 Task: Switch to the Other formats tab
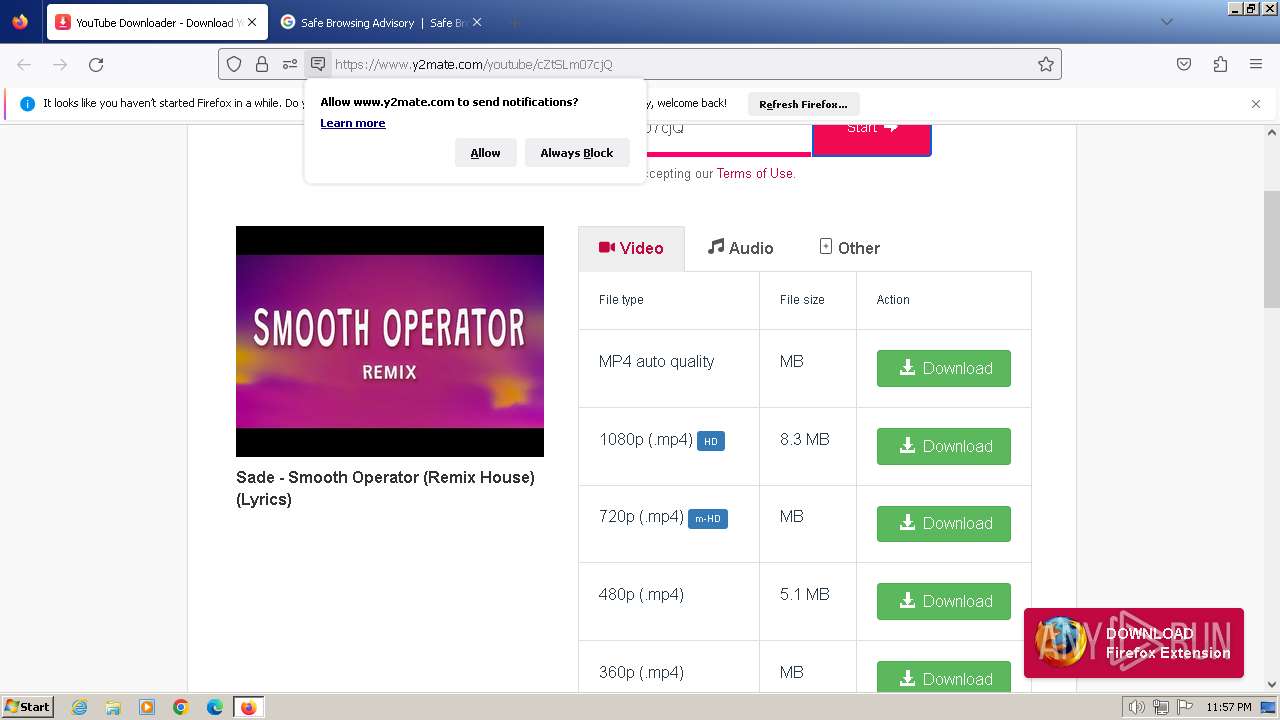[x=849, y=248]
